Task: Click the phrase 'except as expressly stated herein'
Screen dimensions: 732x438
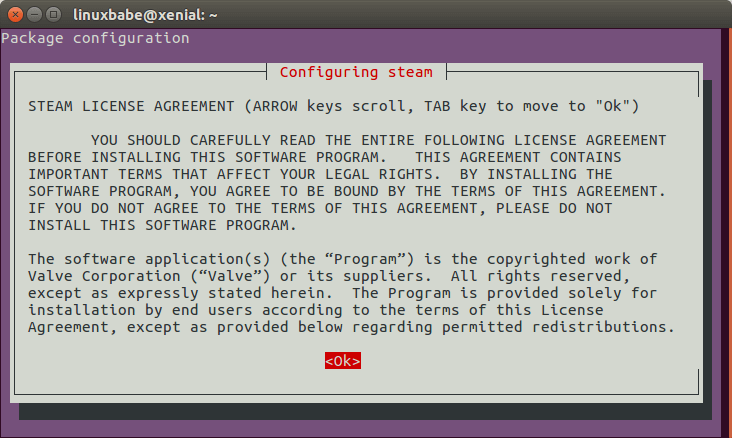Action: (x=180, y=293)
